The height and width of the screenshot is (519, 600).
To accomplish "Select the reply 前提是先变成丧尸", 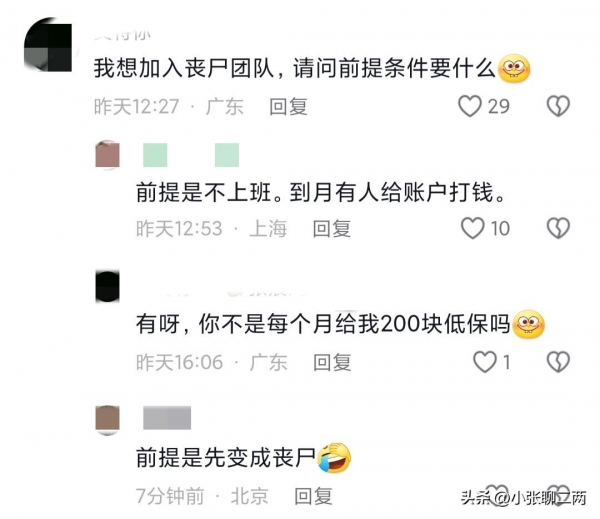I will [x=226, y=458].
